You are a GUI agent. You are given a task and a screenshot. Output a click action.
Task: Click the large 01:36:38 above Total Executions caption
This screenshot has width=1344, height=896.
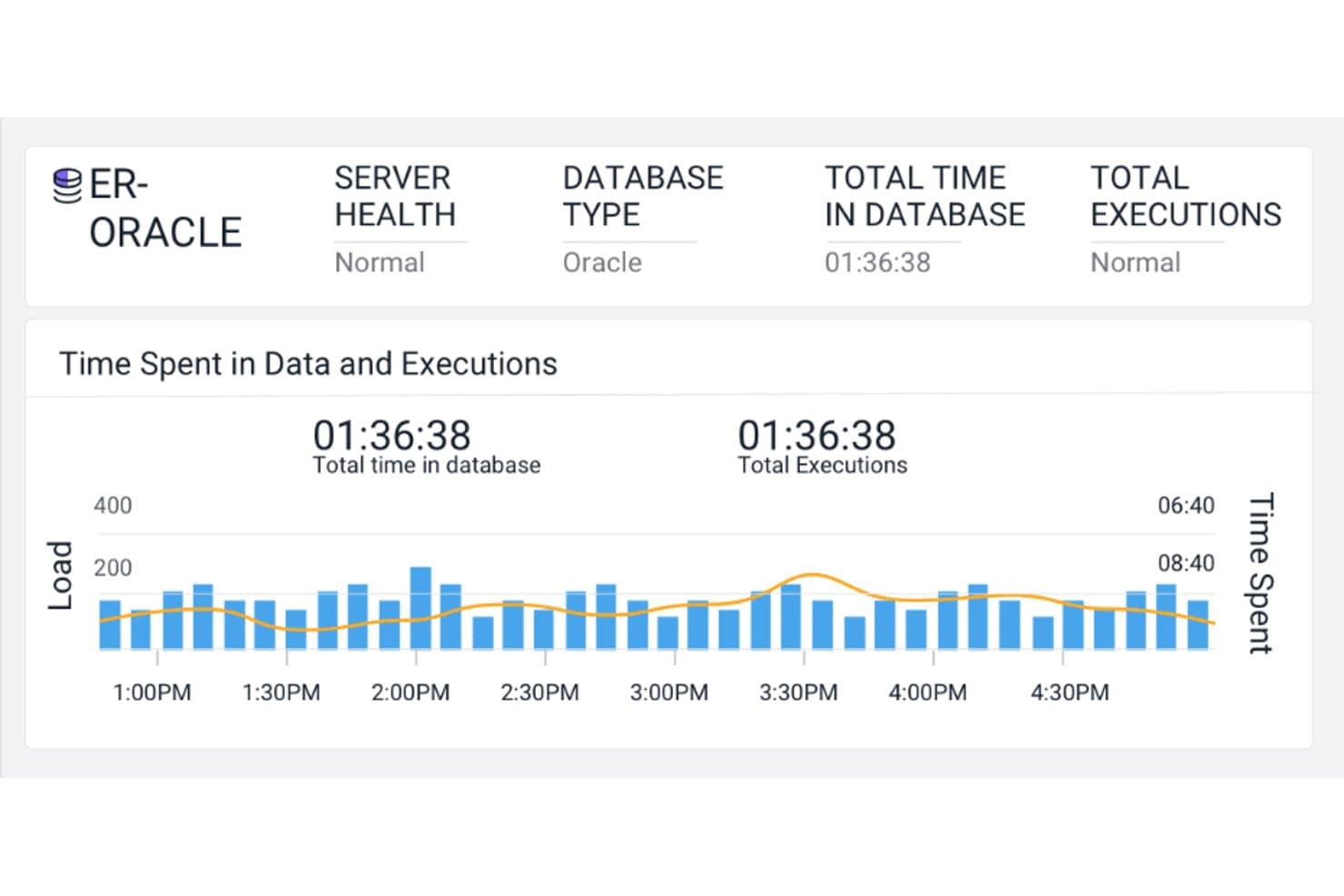(x=816, y=435)
